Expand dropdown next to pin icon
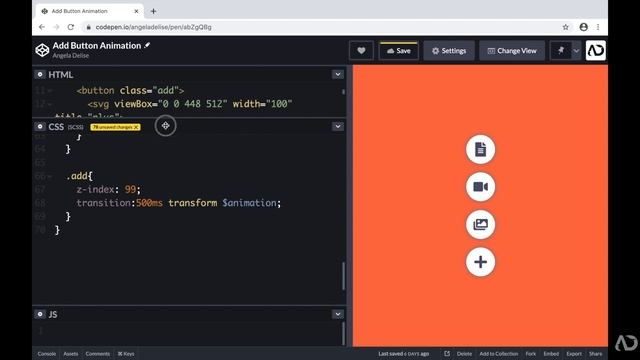 576,51
